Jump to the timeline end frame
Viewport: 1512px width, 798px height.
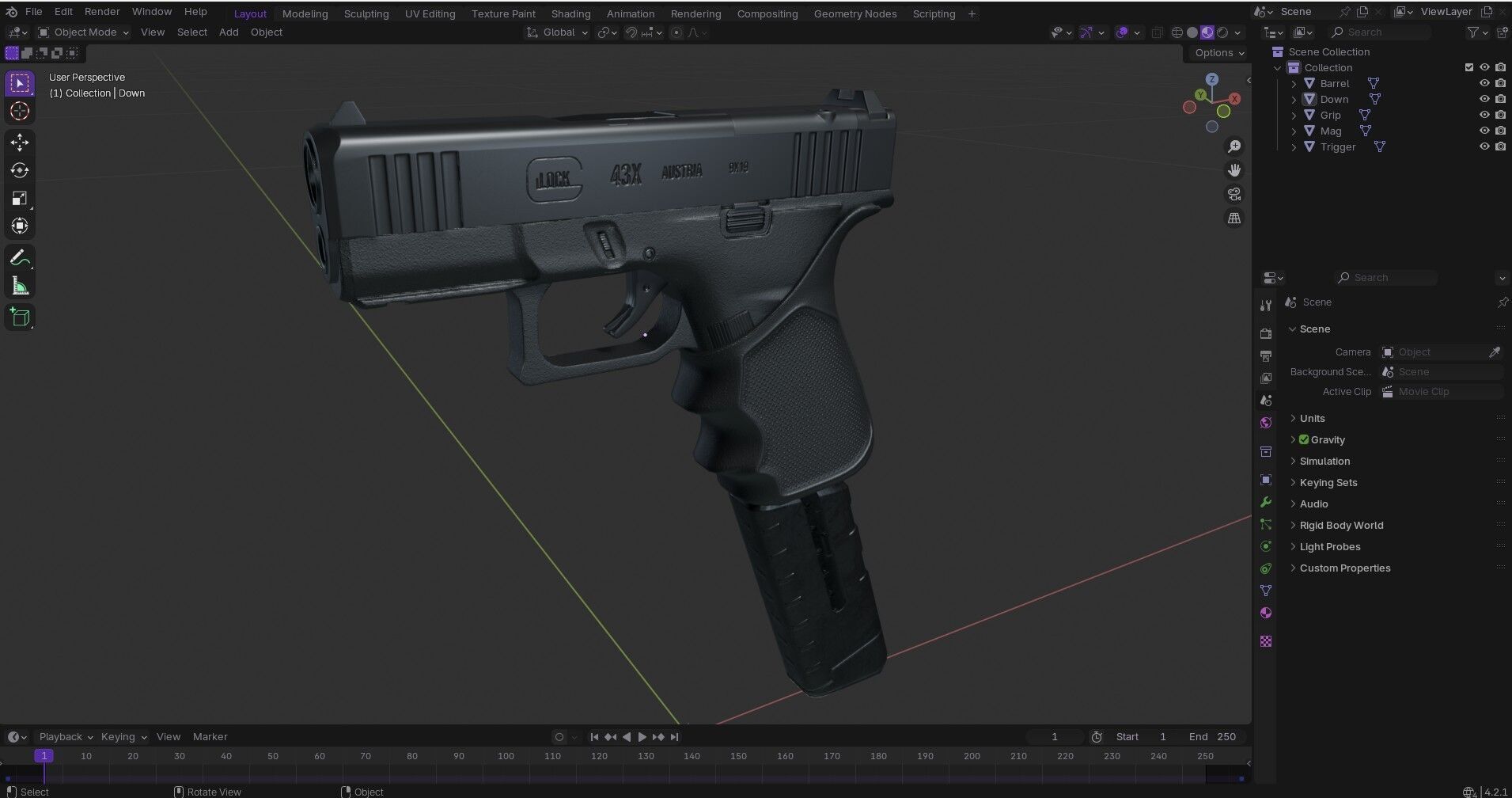[674, 736]
